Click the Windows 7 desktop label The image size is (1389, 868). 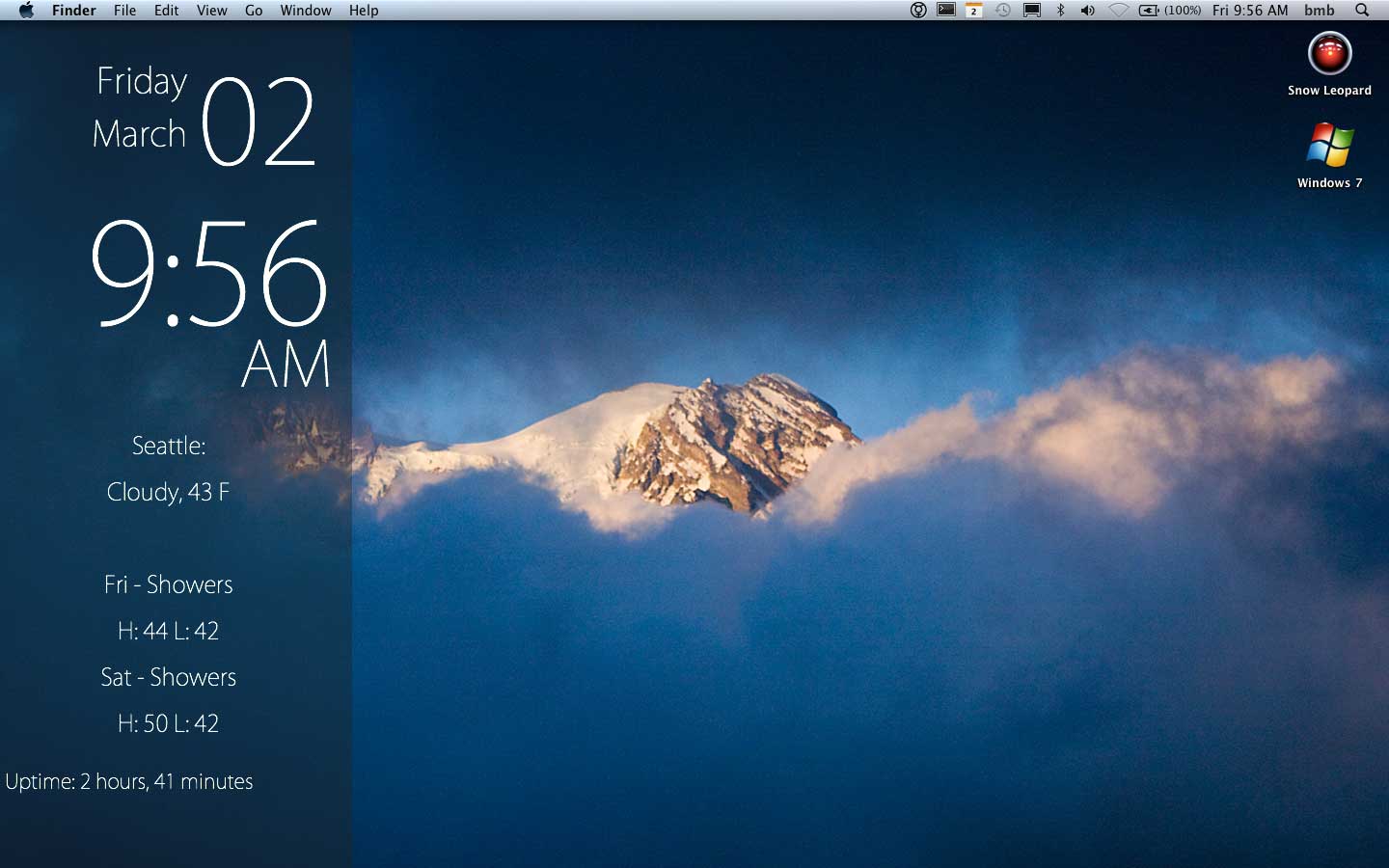point(1329,182)
